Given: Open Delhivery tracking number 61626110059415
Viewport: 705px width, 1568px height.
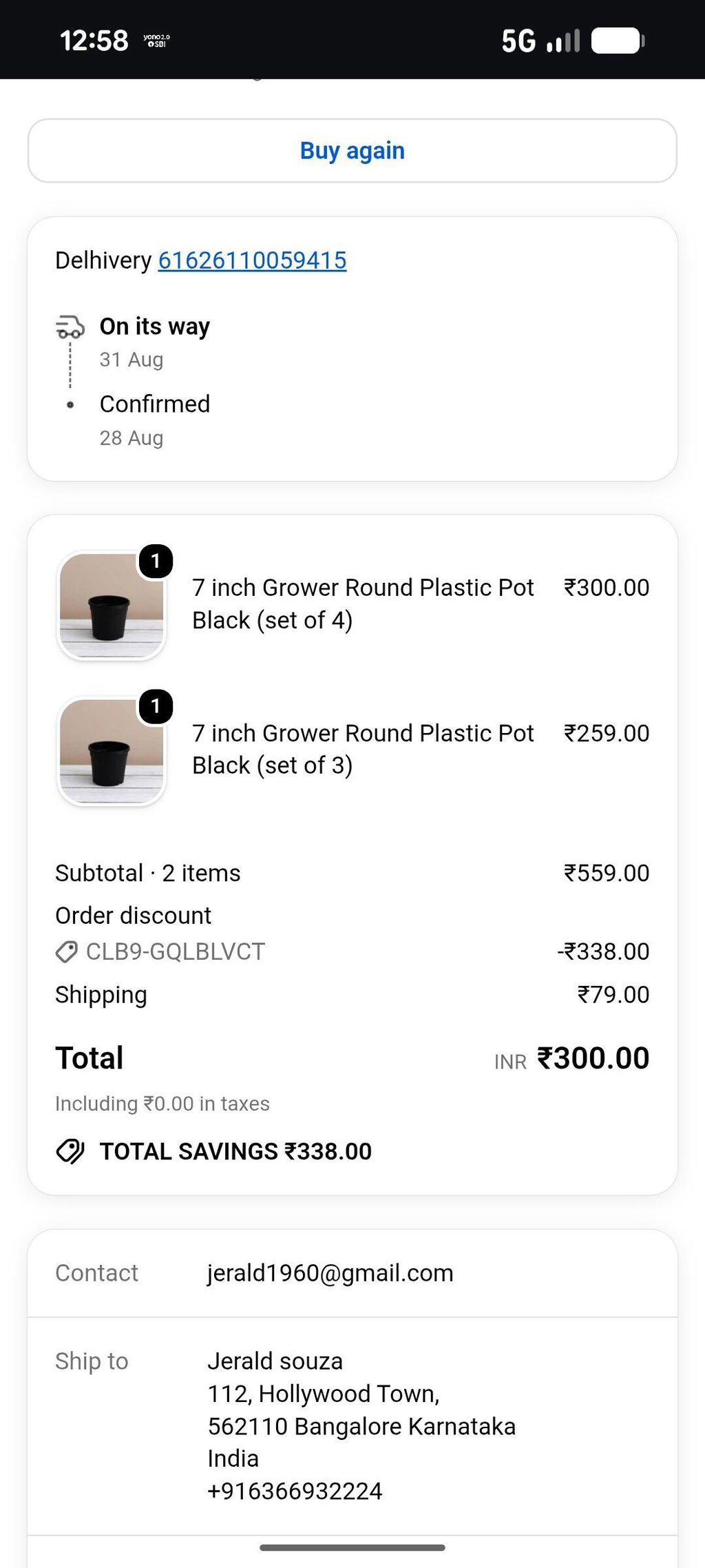Looking at the screenshot, I should click(252, 260).
